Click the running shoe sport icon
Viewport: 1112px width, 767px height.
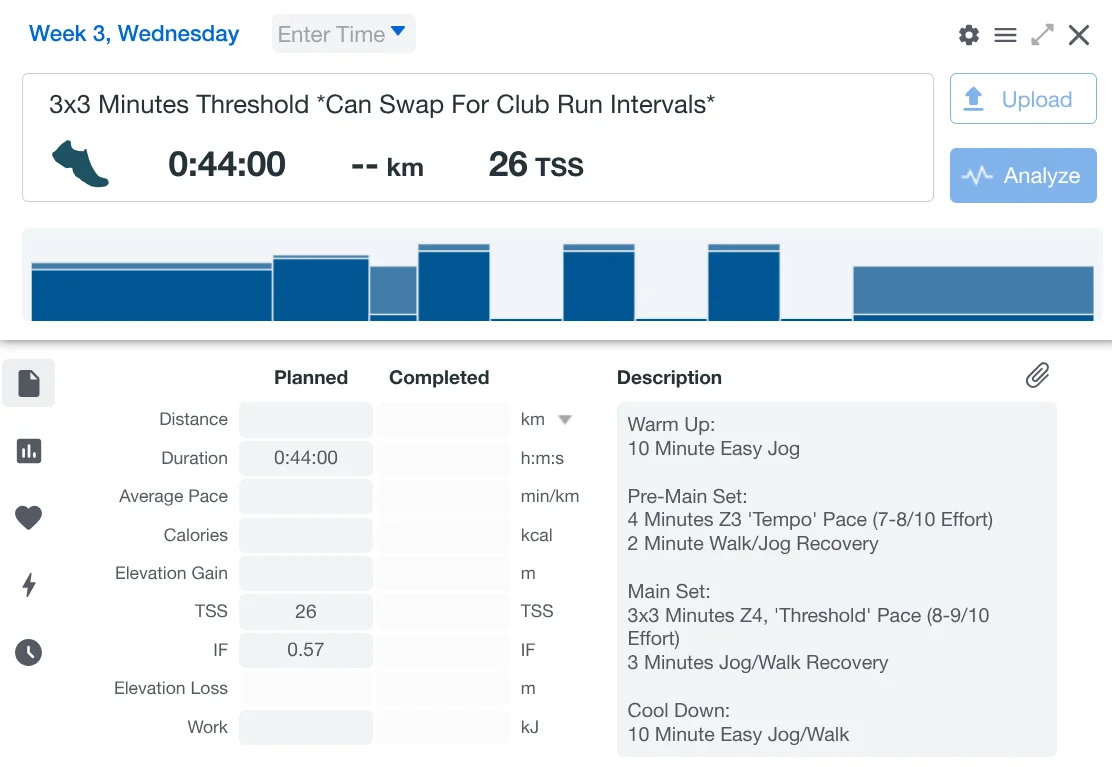click(80, 164)
